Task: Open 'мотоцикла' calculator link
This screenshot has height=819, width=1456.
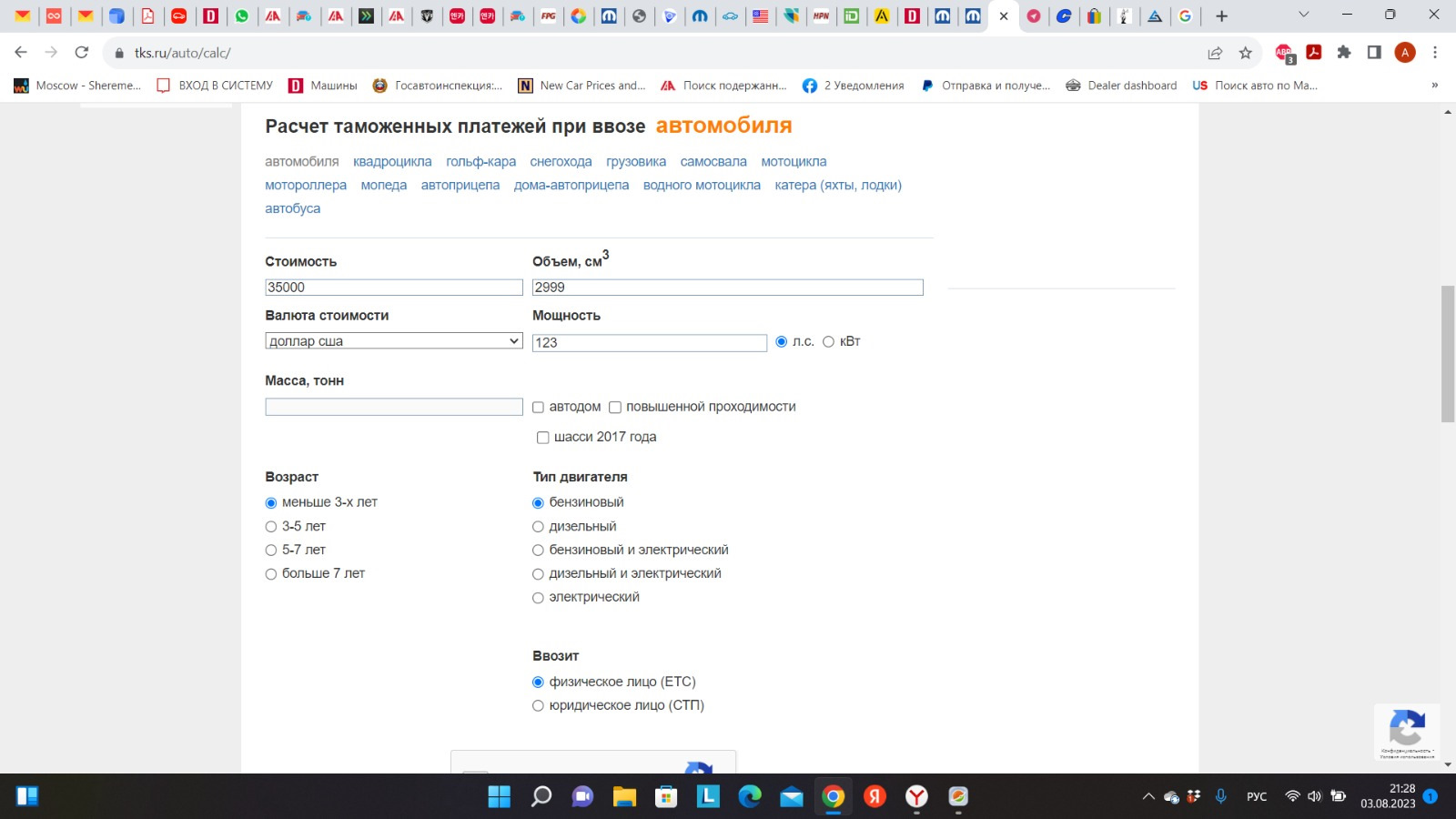Action: (x=794, y=161)
